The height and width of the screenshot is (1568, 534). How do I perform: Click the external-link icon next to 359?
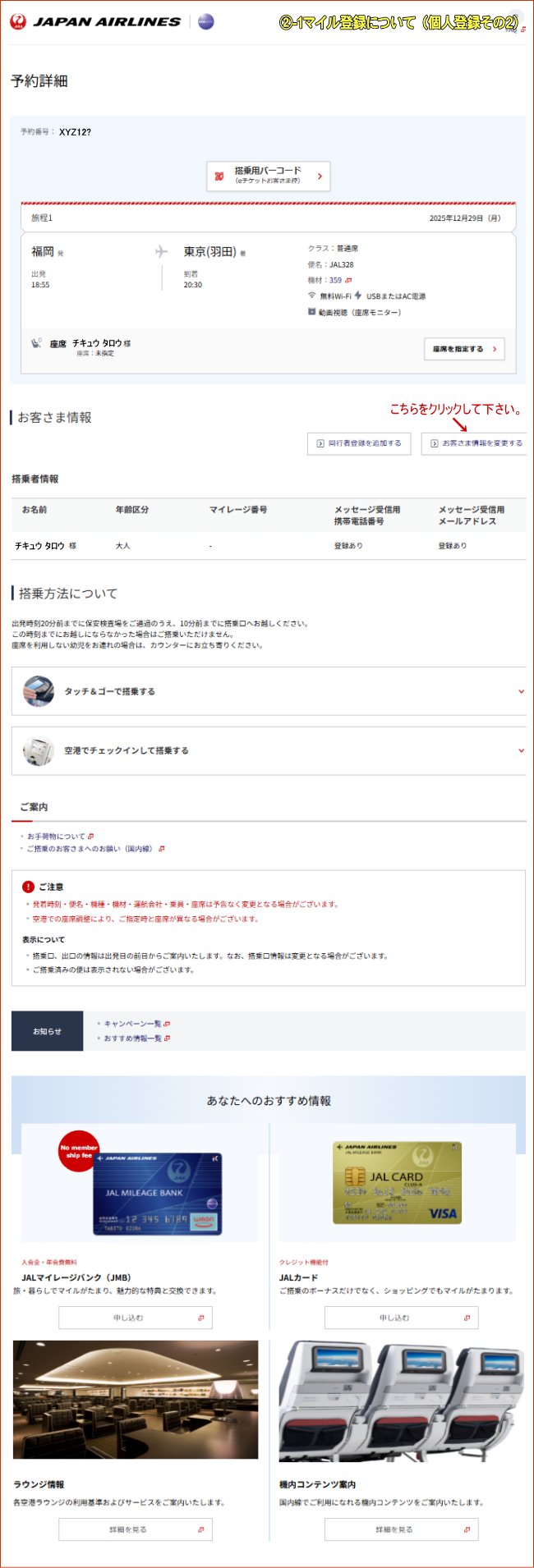(348, 280)
